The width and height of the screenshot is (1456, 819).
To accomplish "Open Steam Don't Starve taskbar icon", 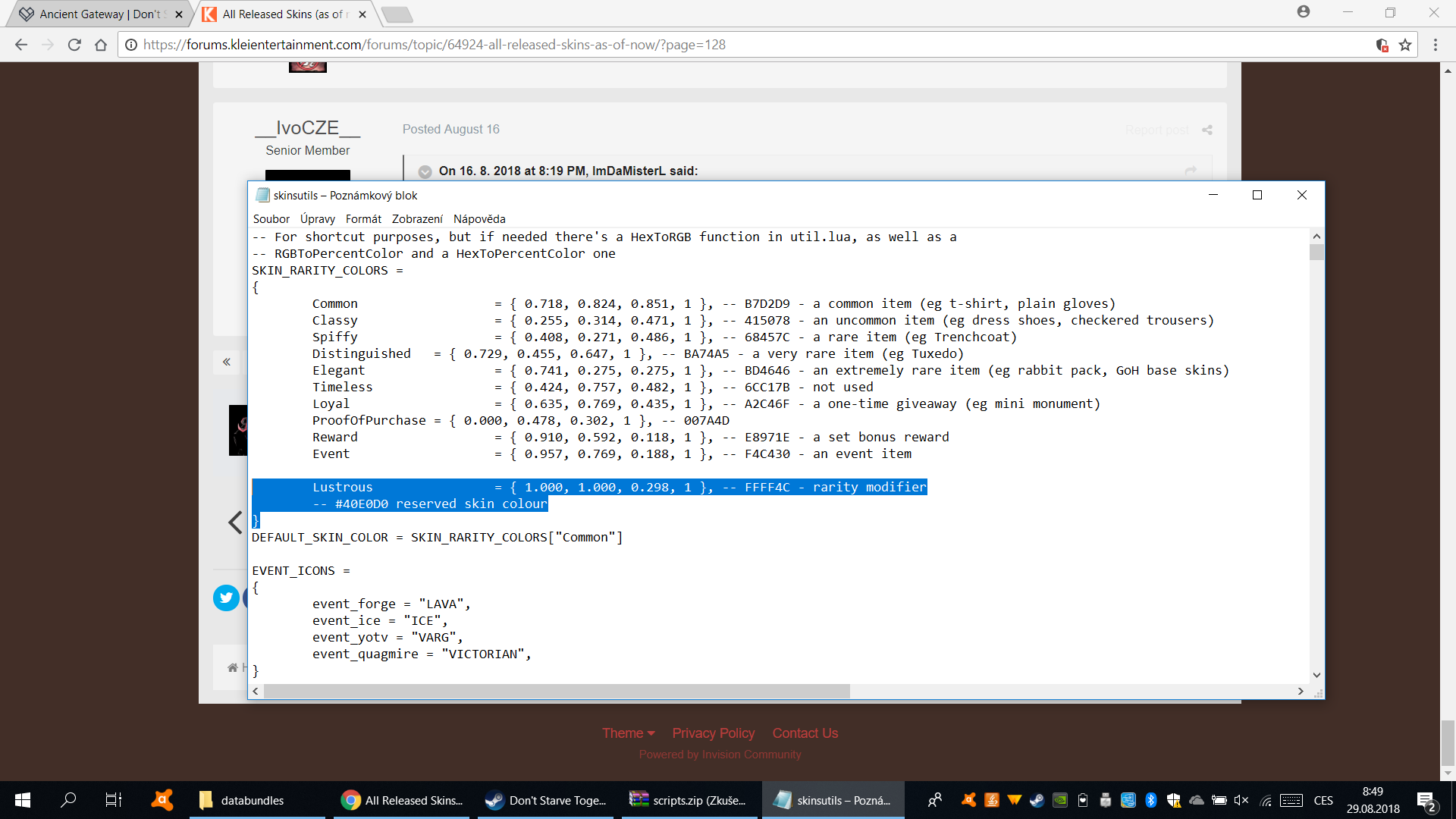I will (548, 800).
